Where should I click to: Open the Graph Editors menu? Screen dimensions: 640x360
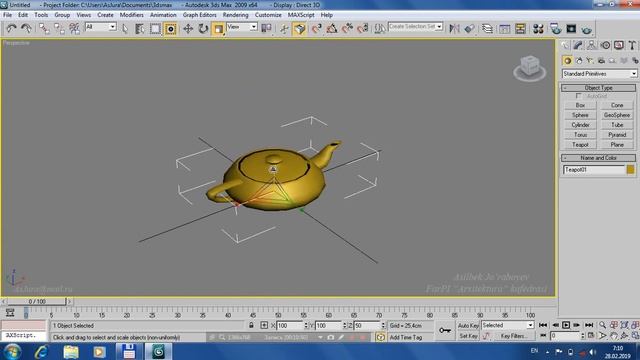pyautogui.click(x=200, y=15)
